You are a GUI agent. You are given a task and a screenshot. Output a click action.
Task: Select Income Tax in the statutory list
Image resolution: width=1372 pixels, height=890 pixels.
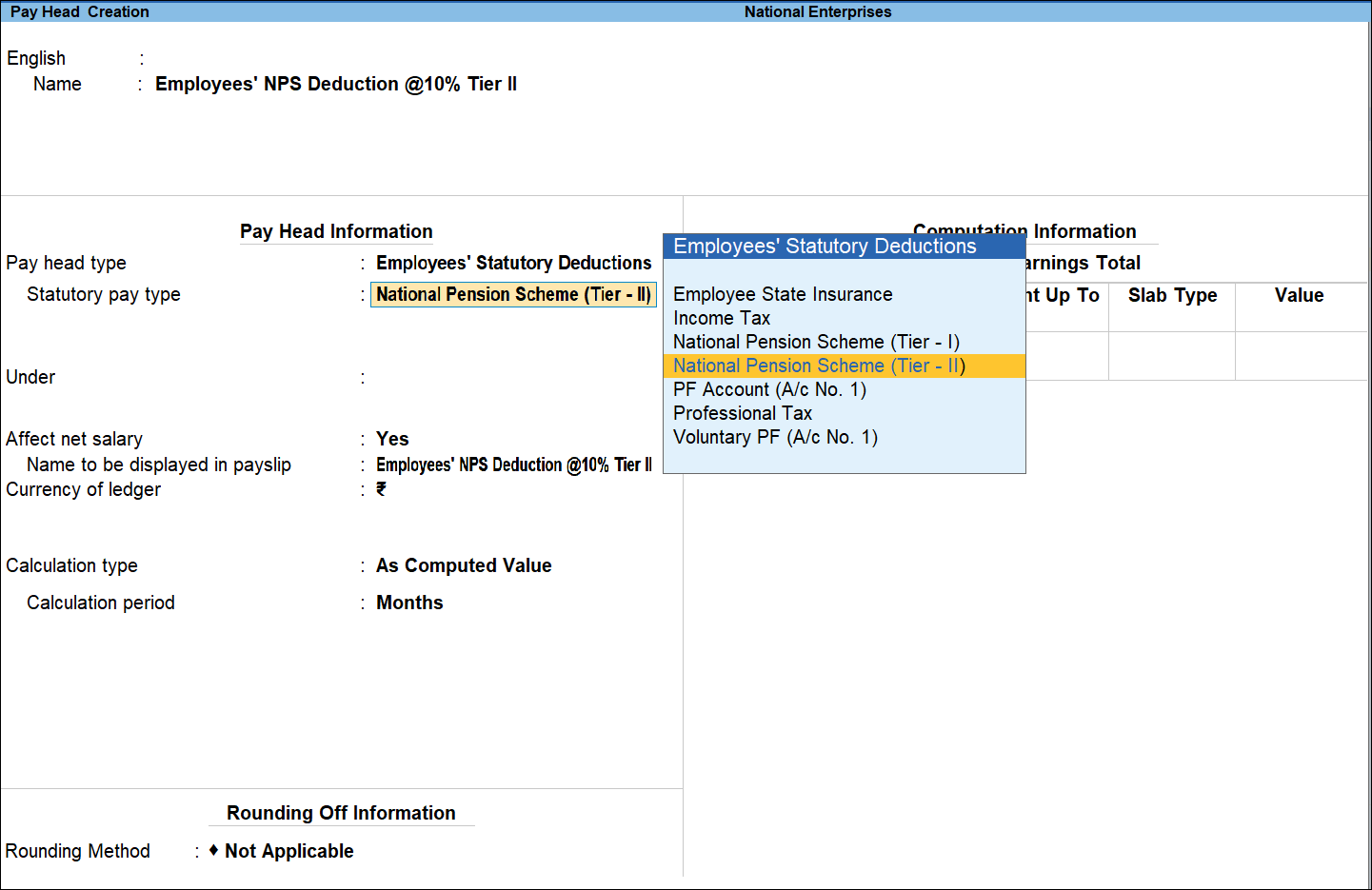pos(721,318)
